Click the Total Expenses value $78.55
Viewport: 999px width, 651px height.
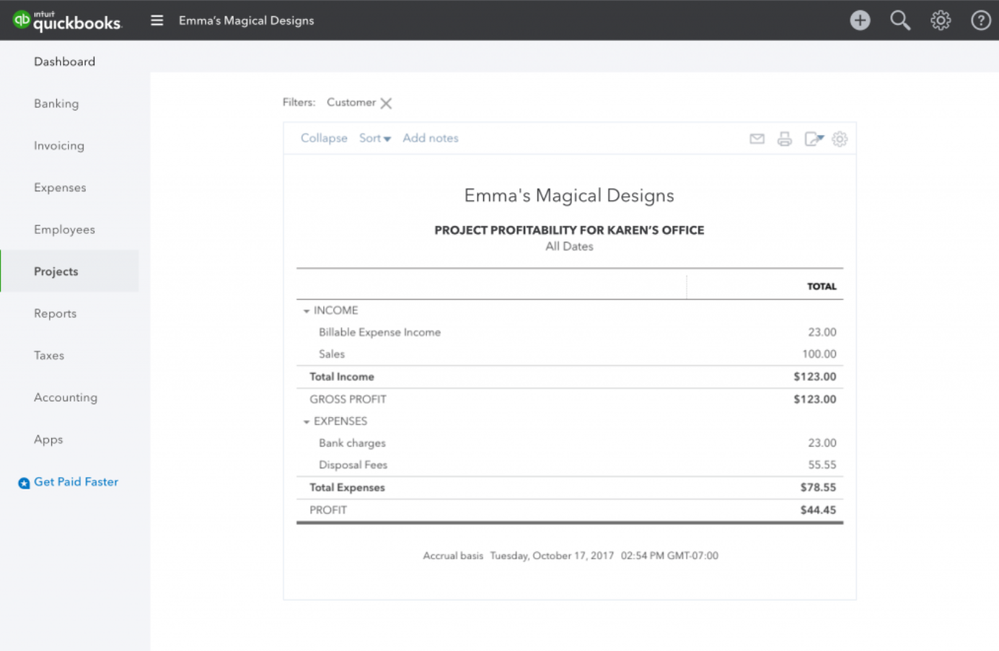pos(818,488)
